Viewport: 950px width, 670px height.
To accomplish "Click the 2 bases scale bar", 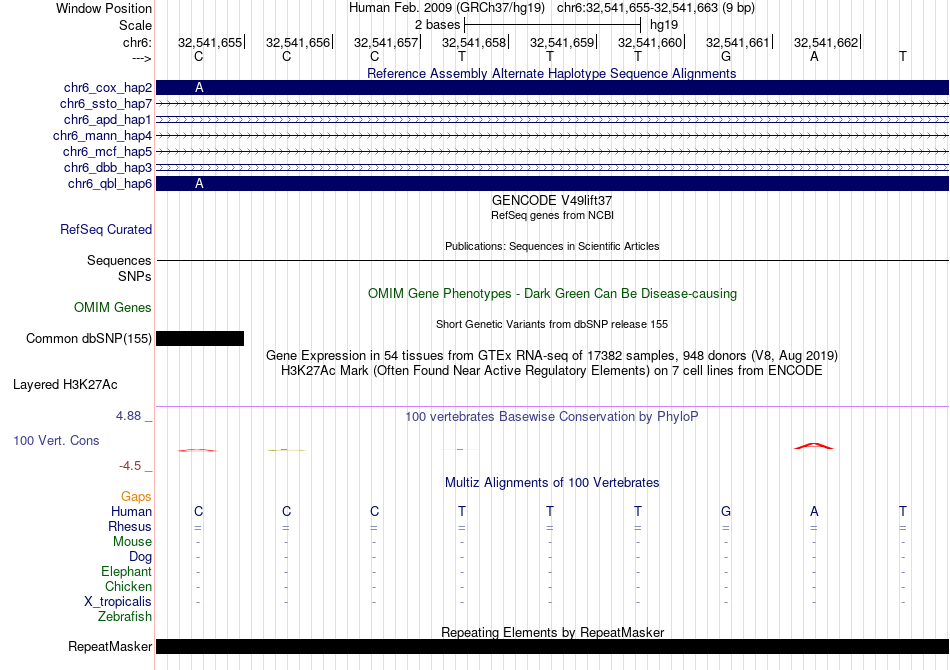I will pos(552,25).
